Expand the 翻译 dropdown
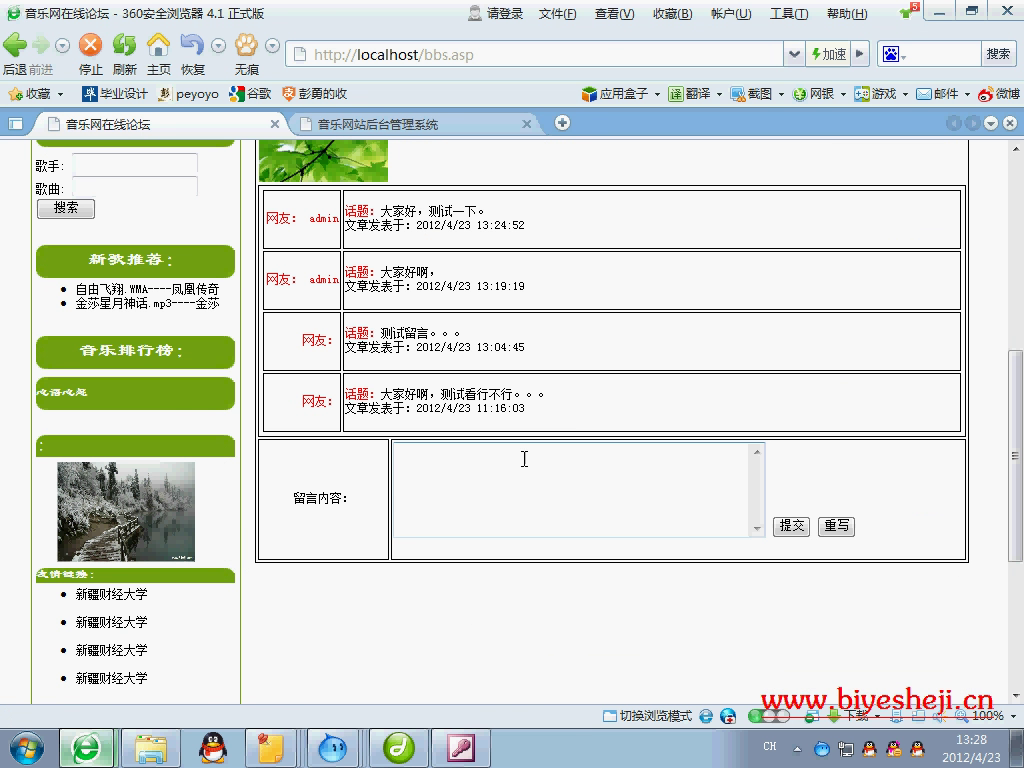This screenshot has width=1024, height=768. (719, 95)
